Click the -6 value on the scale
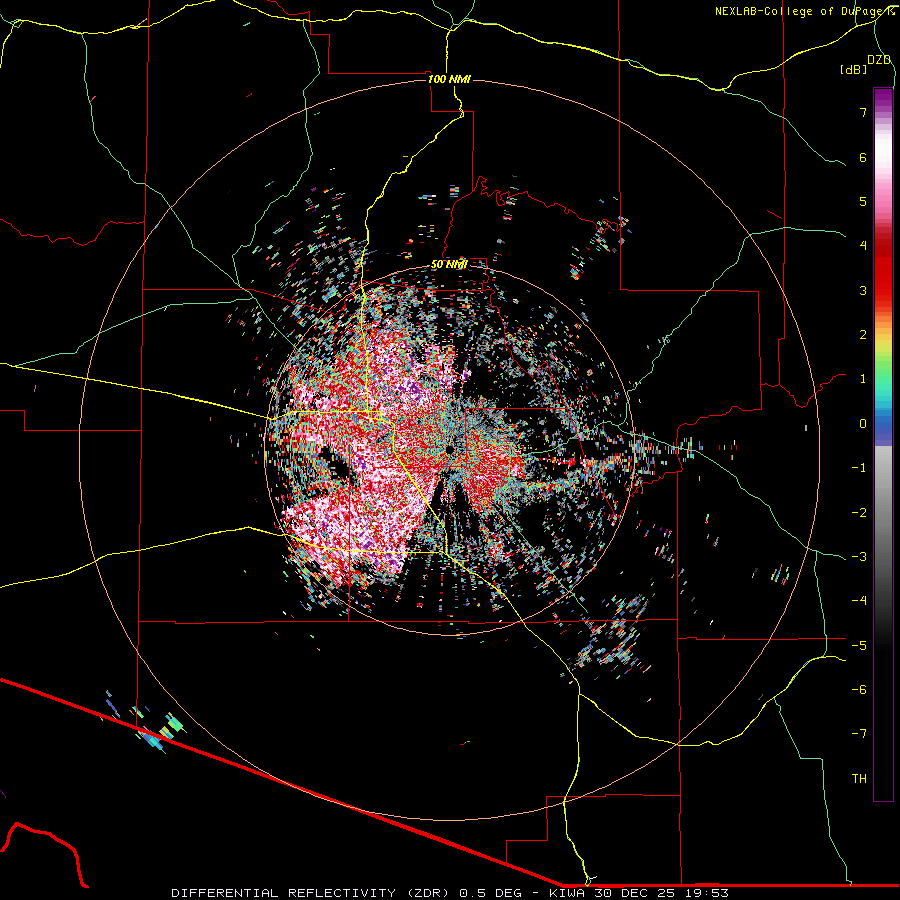Viewport: 900px width, 900px height. click(x=859, y=690)
